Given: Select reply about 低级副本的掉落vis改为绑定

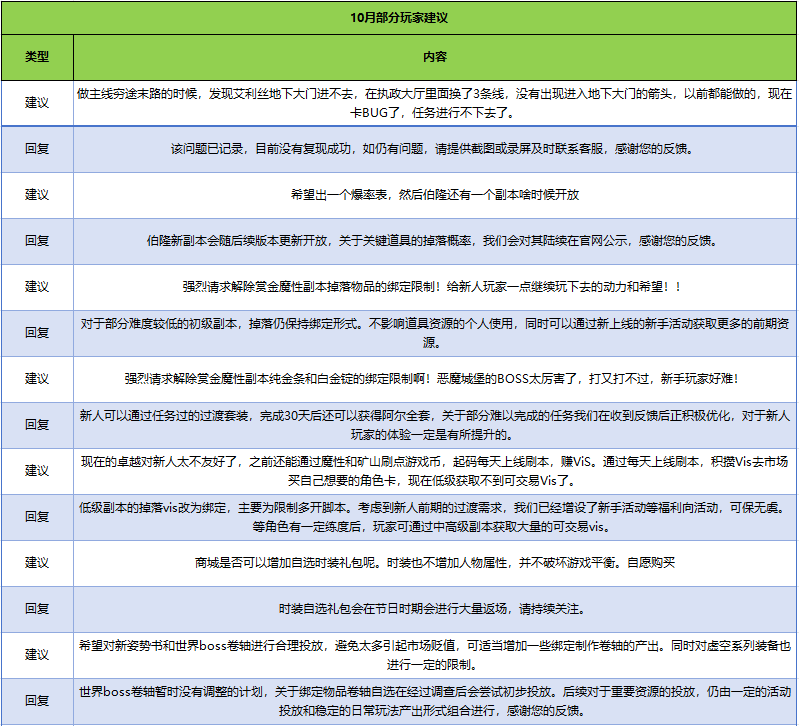Looking at the screenshot, I should pos(435,517).
